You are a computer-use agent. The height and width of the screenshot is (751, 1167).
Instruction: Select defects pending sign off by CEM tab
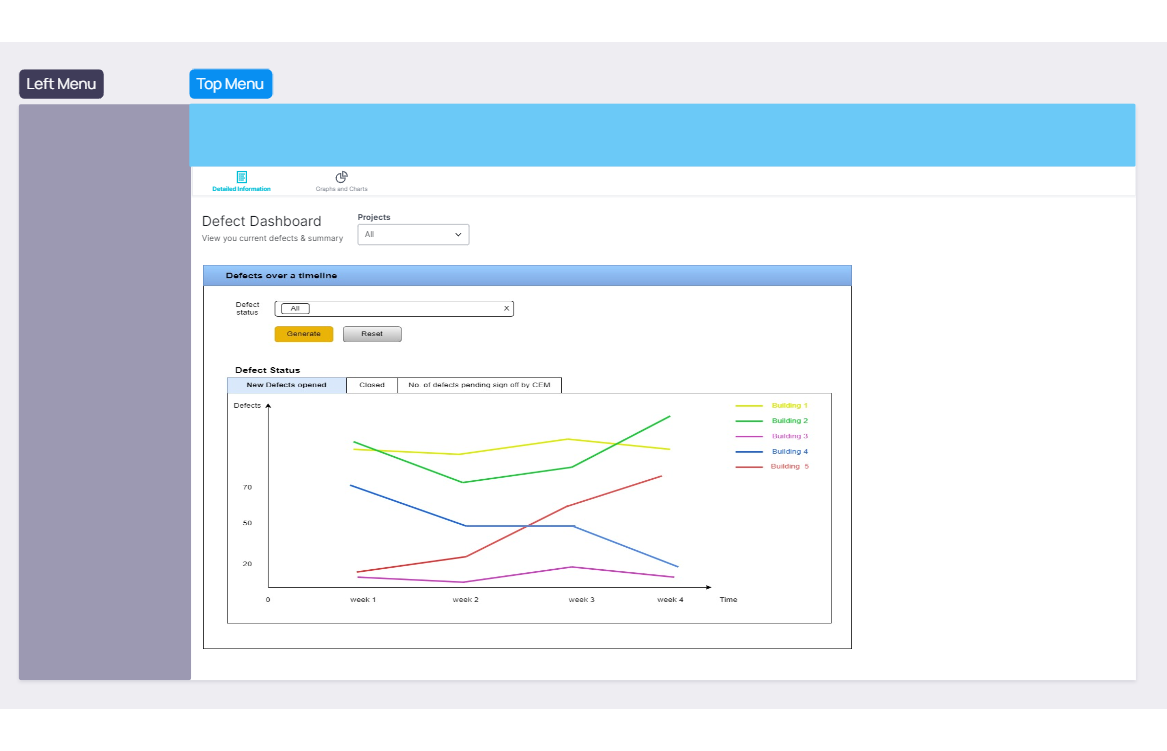click(479, 385)
